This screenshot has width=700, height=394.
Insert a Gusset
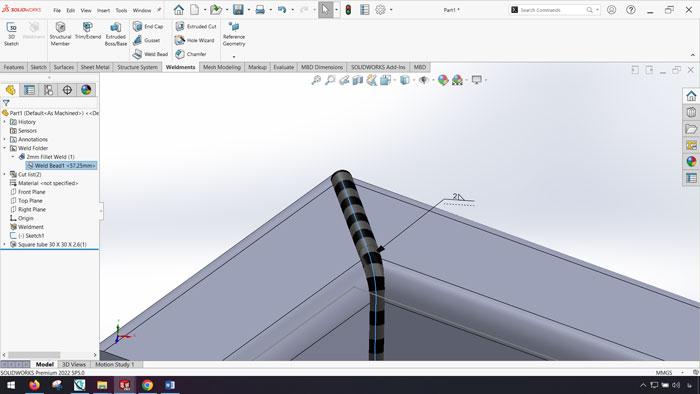pos(146,40)
